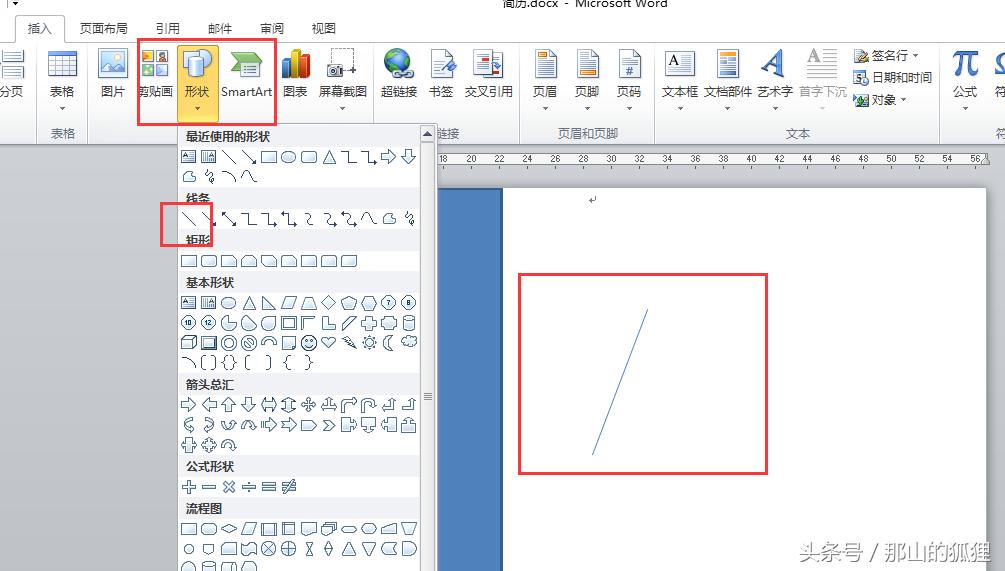Select scribble shape under 线条
The image size is (1005, 571).
(409, 219)
